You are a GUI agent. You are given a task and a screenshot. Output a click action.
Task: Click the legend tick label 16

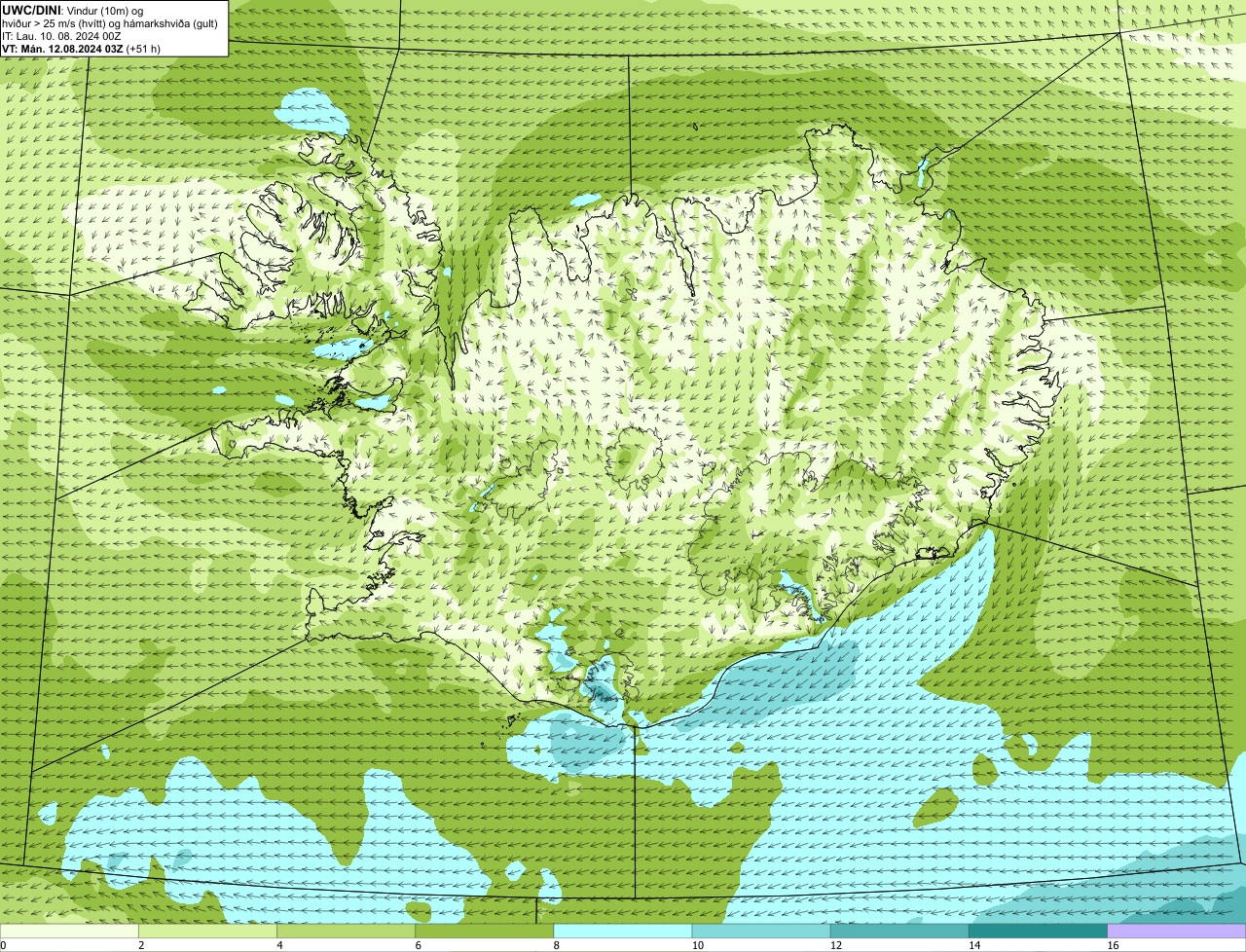1112,945
